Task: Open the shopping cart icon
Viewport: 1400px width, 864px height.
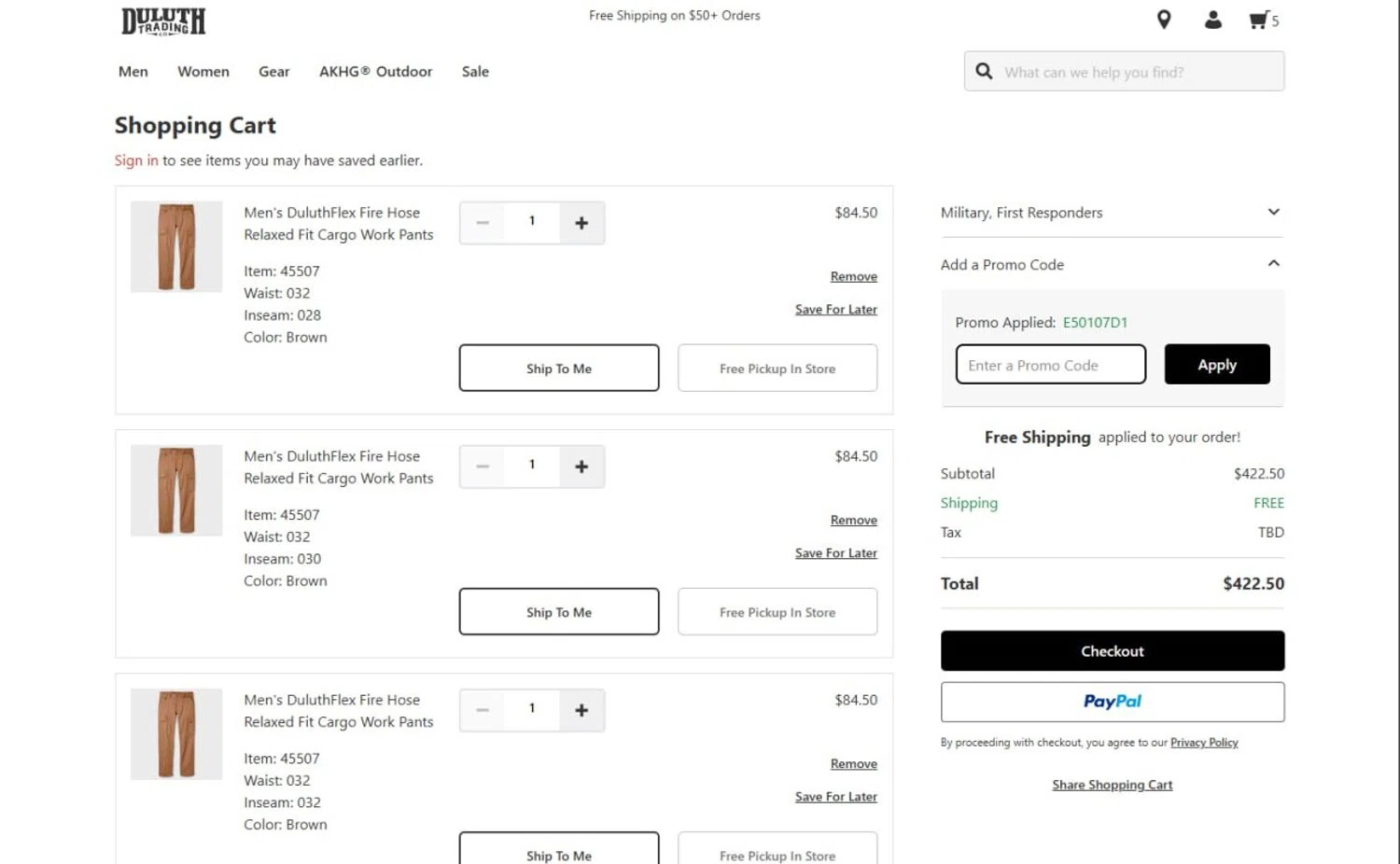Action: click(1262, 20)
